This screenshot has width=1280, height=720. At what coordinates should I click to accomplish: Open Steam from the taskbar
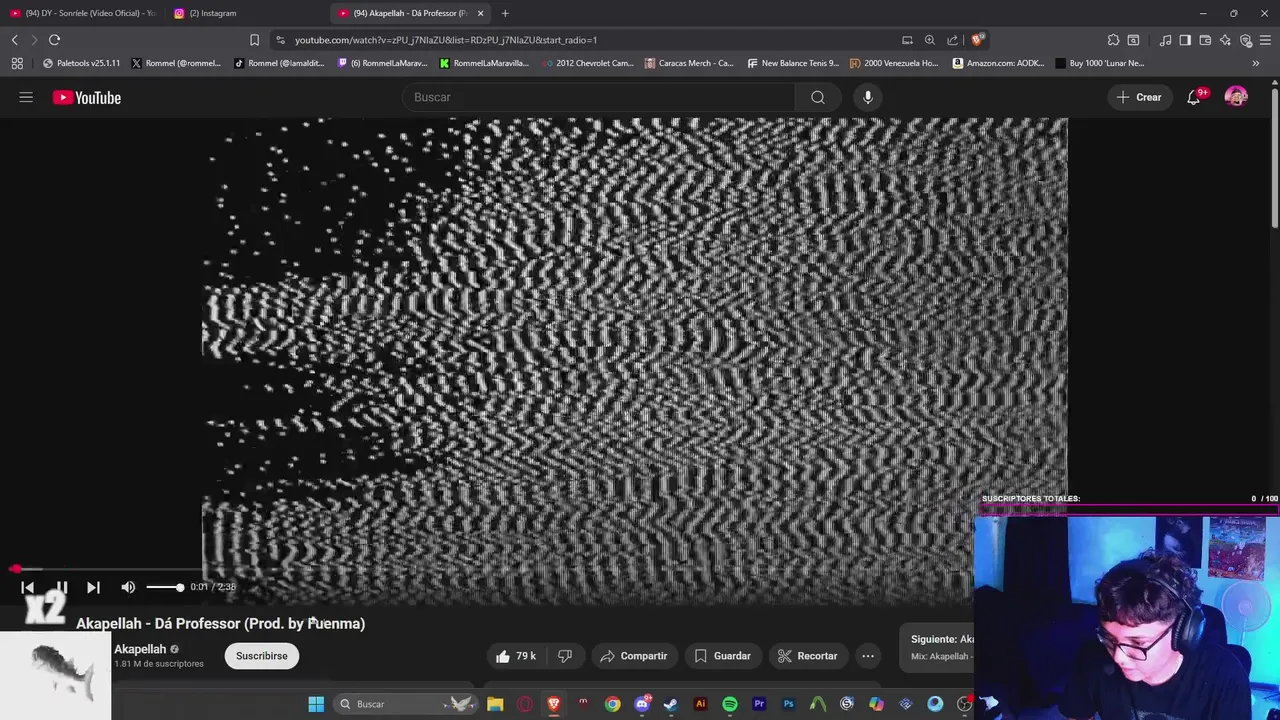click(x=671, y=704)
